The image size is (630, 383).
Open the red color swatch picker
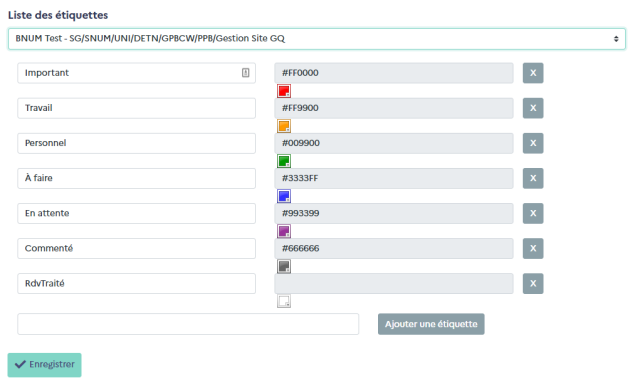[x=284, y=91]
